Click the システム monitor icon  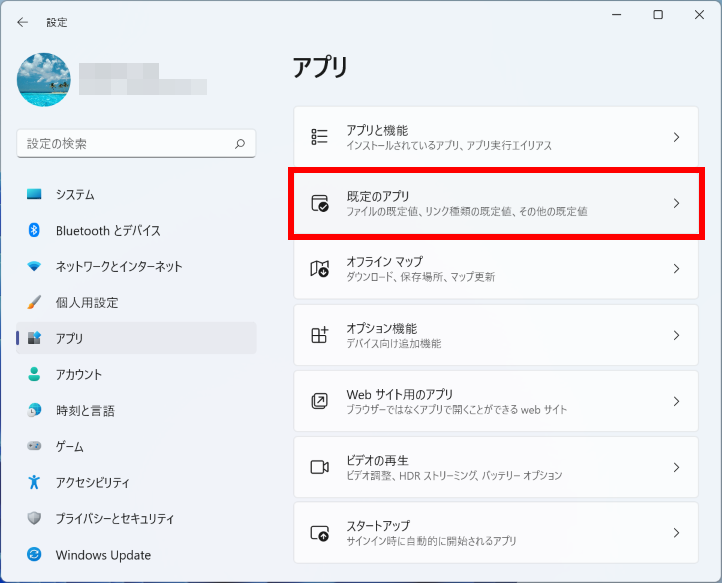(x=34, y=194)
